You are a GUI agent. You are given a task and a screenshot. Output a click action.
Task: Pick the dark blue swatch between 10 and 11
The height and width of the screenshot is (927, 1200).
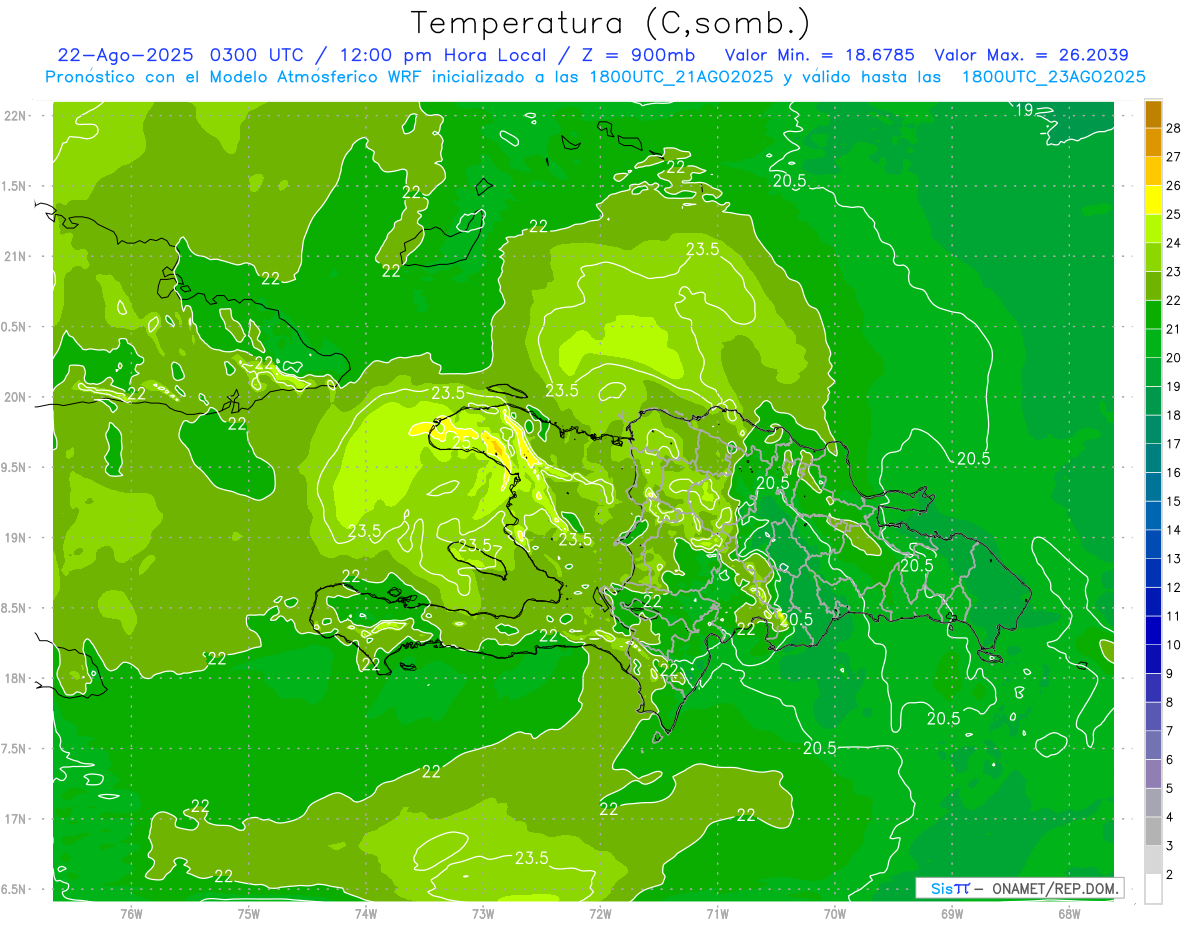tap(1154, 630)
